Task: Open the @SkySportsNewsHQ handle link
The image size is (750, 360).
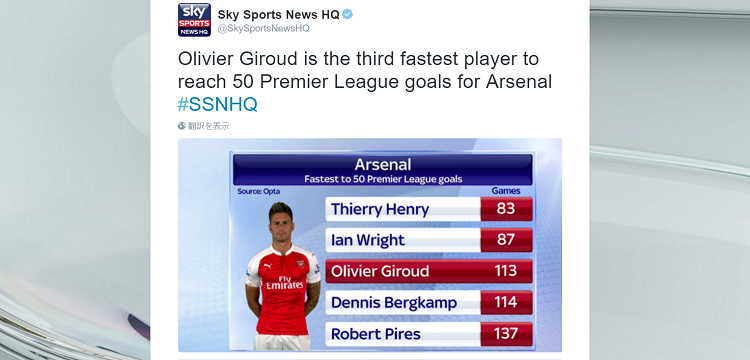Action: tap(264, 28)
